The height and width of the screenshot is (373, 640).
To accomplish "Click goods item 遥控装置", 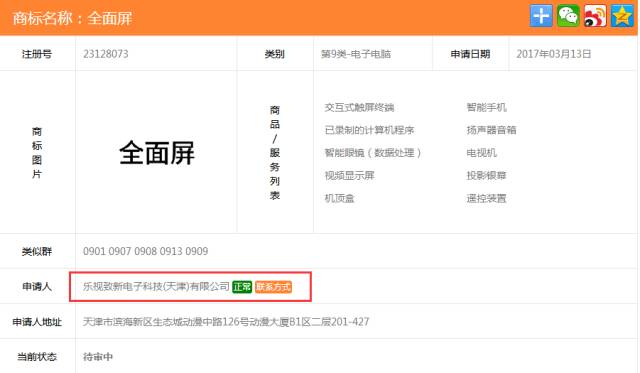I will (487, 198).
